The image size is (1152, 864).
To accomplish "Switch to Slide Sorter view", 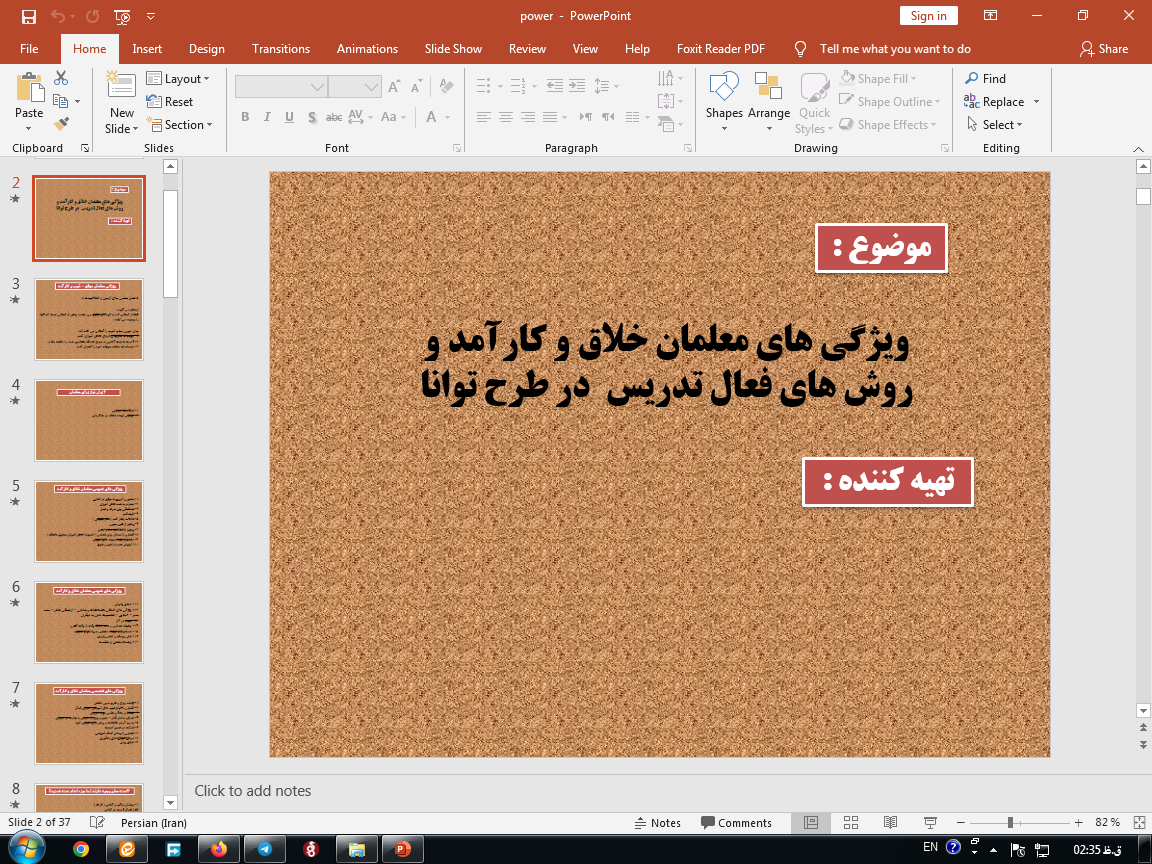I will pos(851,822).
